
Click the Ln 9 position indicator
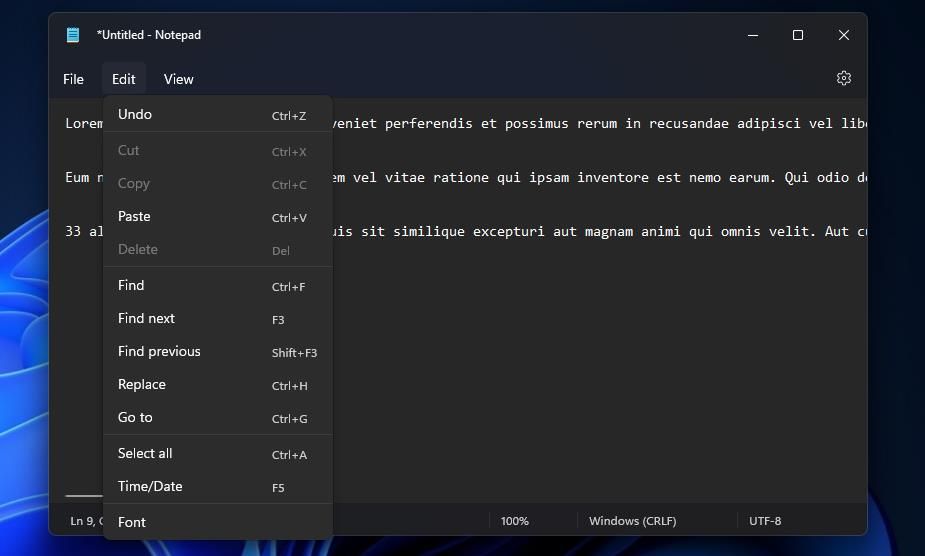86,521
